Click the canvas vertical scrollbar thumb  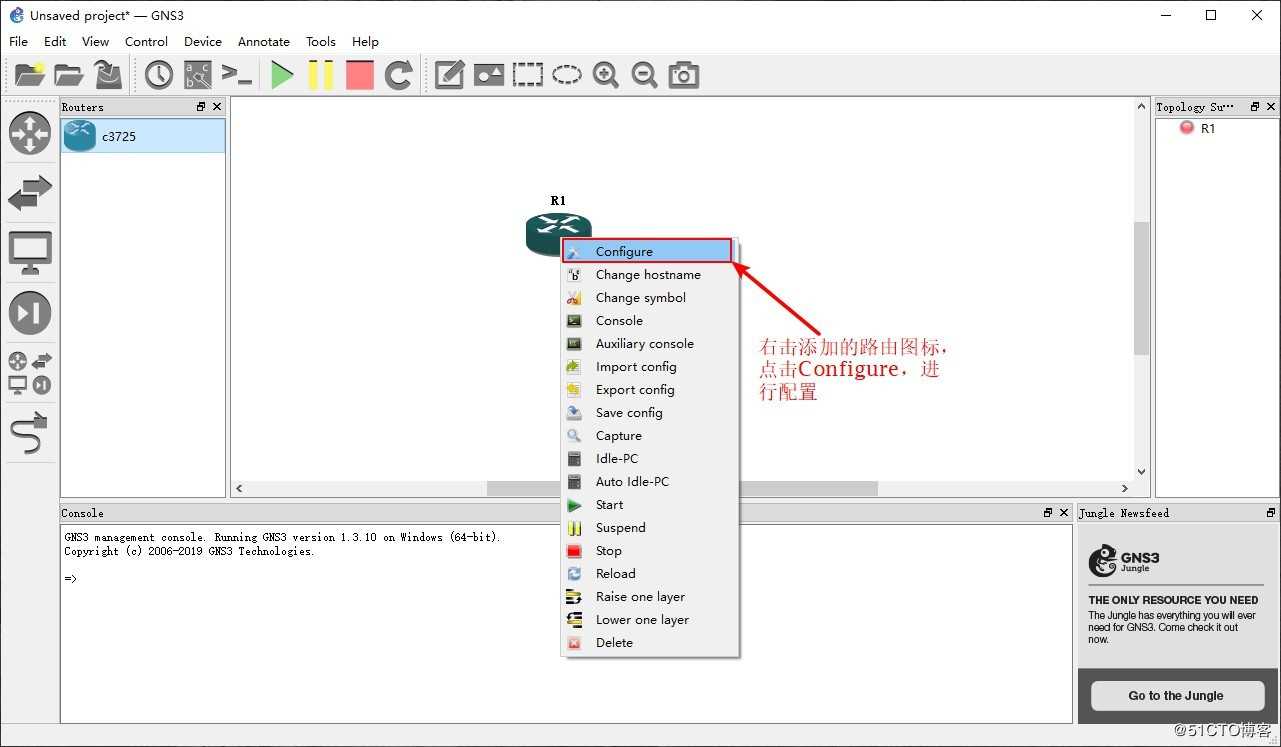click(x=1141, y=288)
